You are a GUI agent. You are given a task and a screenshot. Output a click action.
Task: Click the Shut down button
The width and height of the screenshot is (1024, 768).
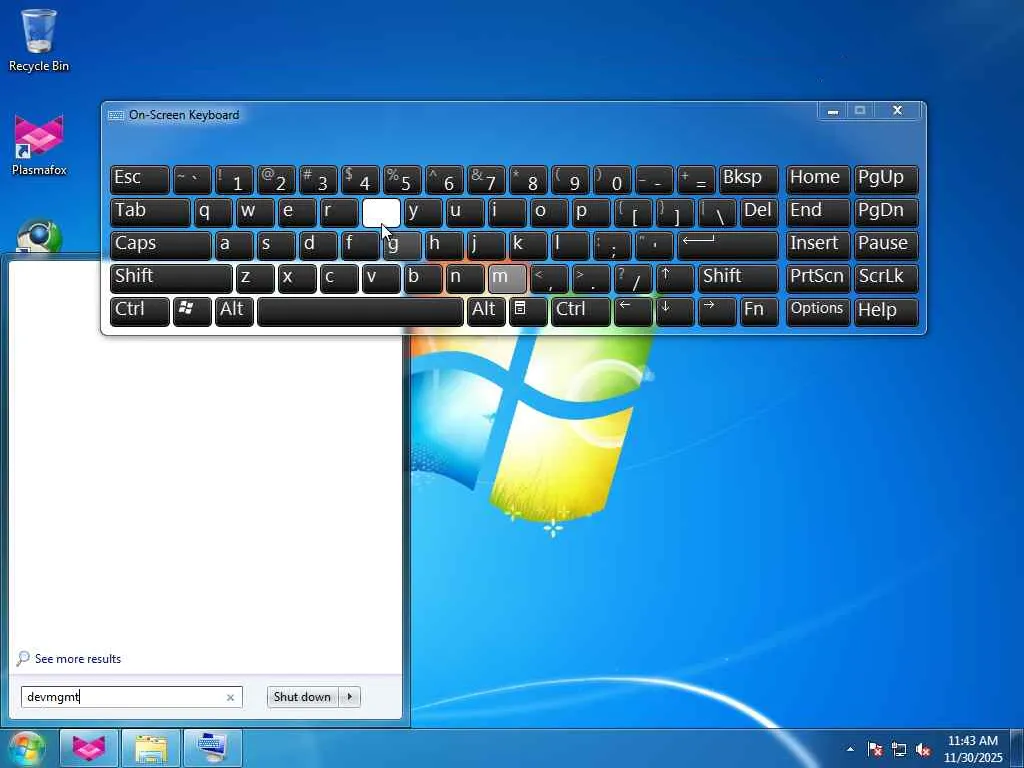coord(302,697)
